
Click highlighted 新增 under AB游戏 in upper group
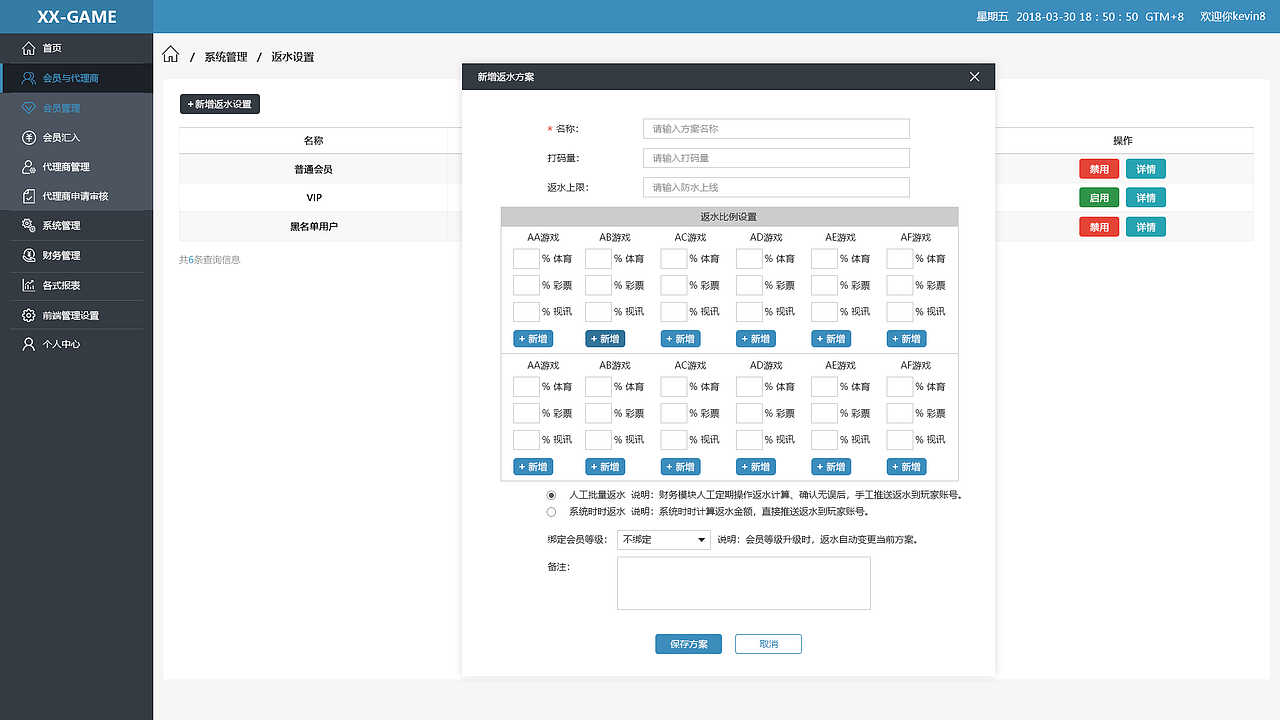605,339
